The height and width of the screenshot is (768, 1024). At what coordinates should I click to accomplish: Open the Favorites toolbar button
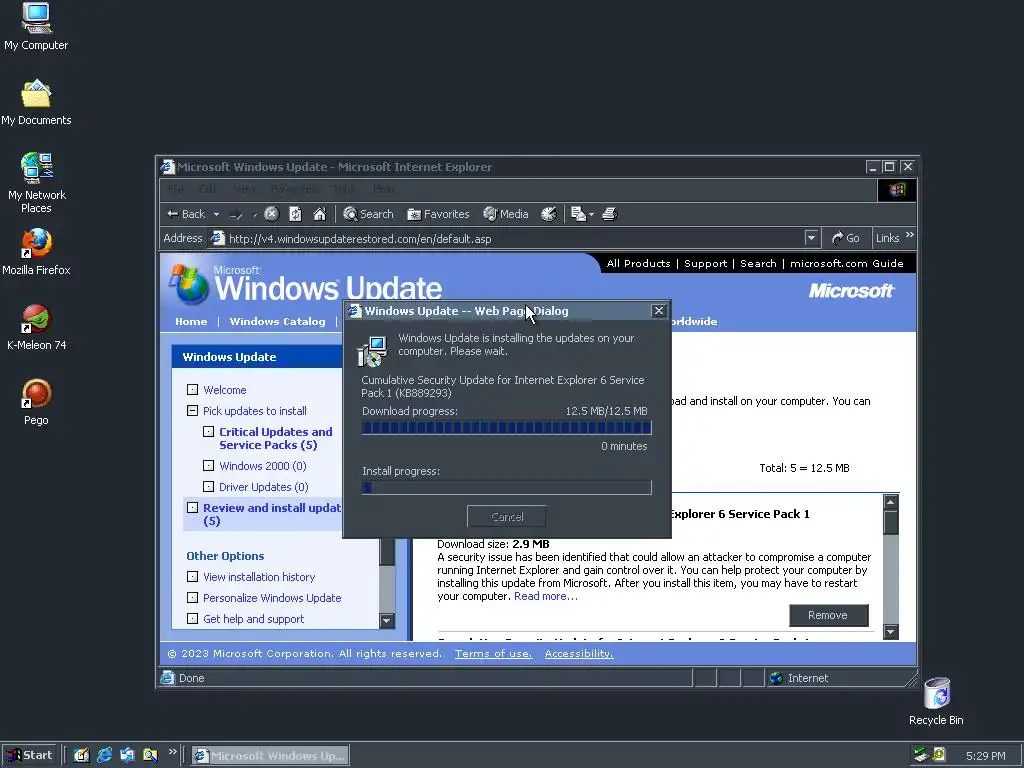click(438, 214)
